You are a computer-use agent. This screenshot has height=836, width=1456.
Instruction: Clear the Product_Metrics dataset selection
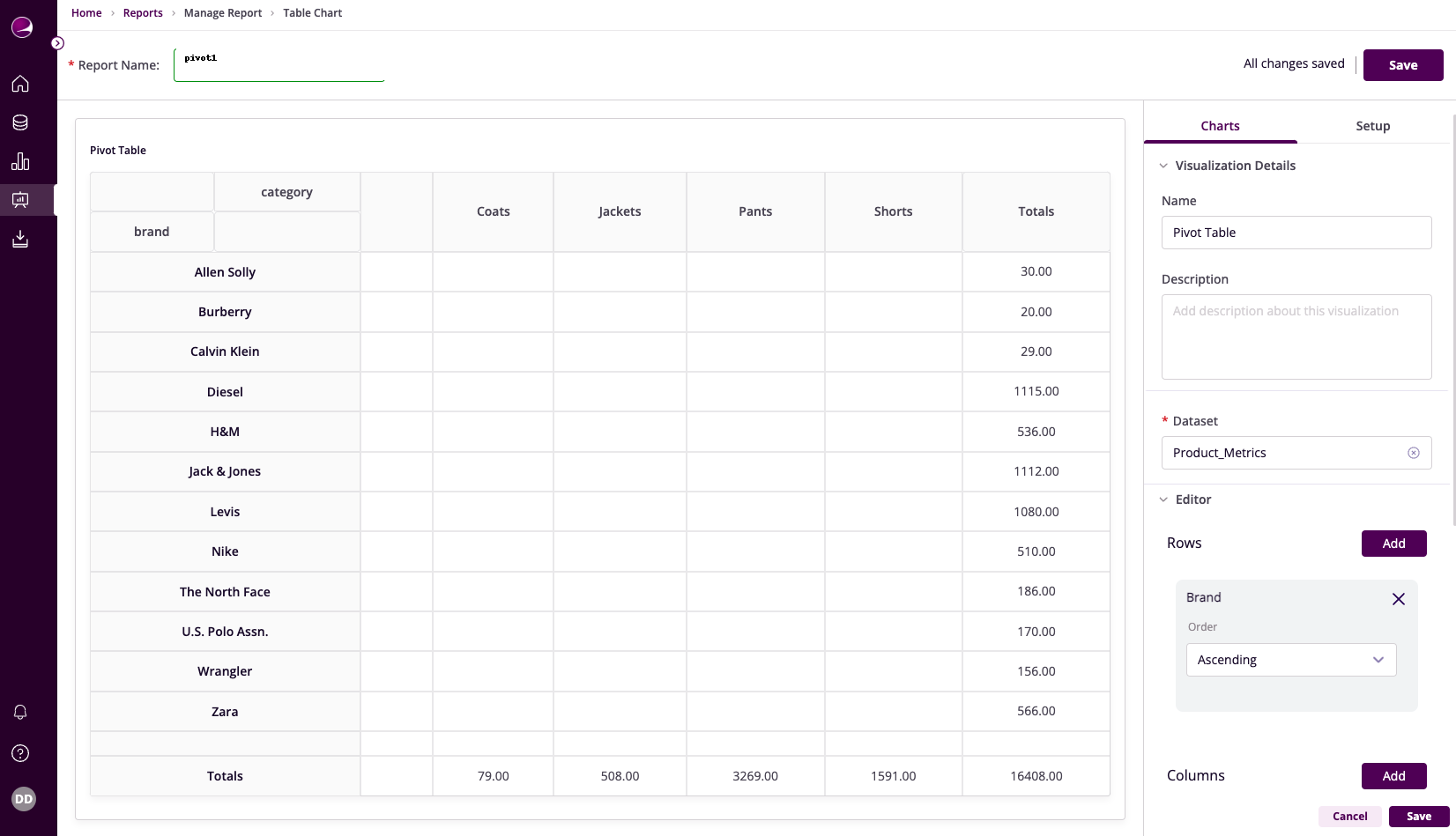click(1414, 452)
